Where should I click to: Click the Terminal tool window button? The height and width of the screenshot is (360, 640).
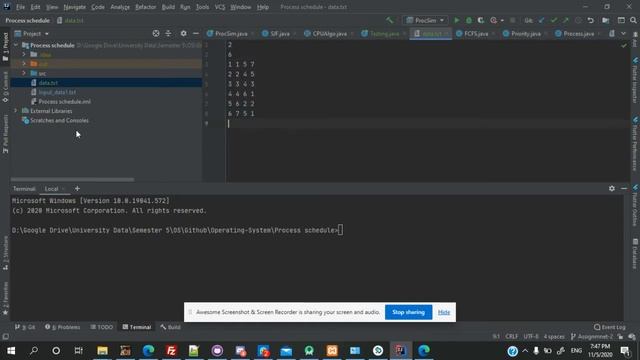137,327
